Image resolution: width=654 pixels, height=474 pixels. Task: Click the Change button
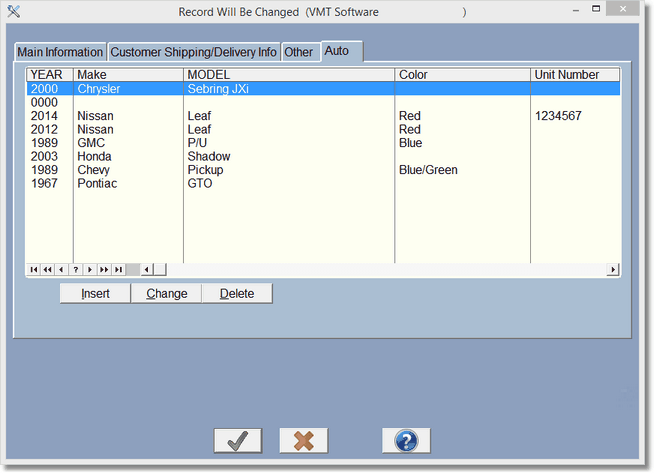166,293
